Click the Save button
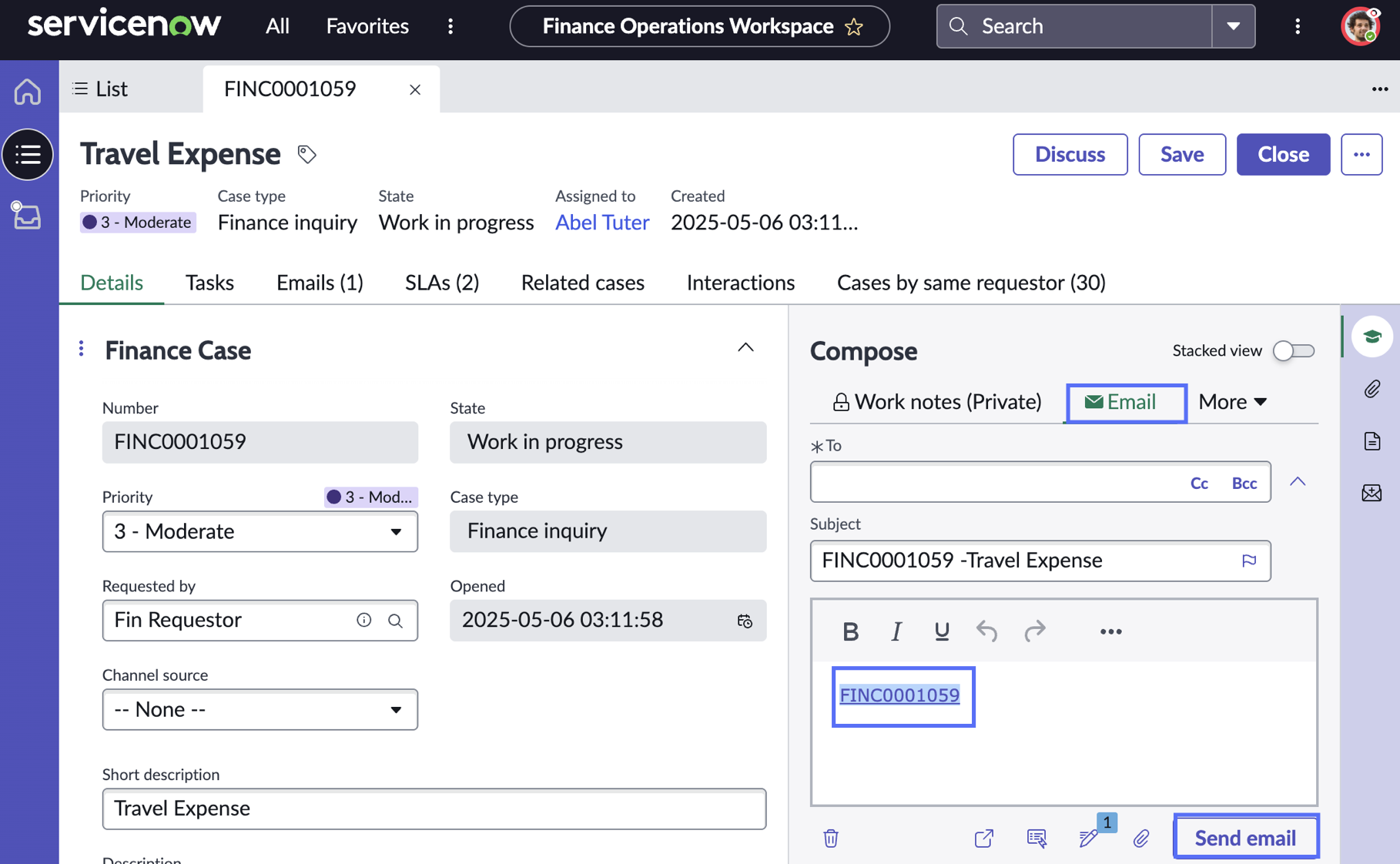This screenshot has width=1400, height=864. (1182, 154)
